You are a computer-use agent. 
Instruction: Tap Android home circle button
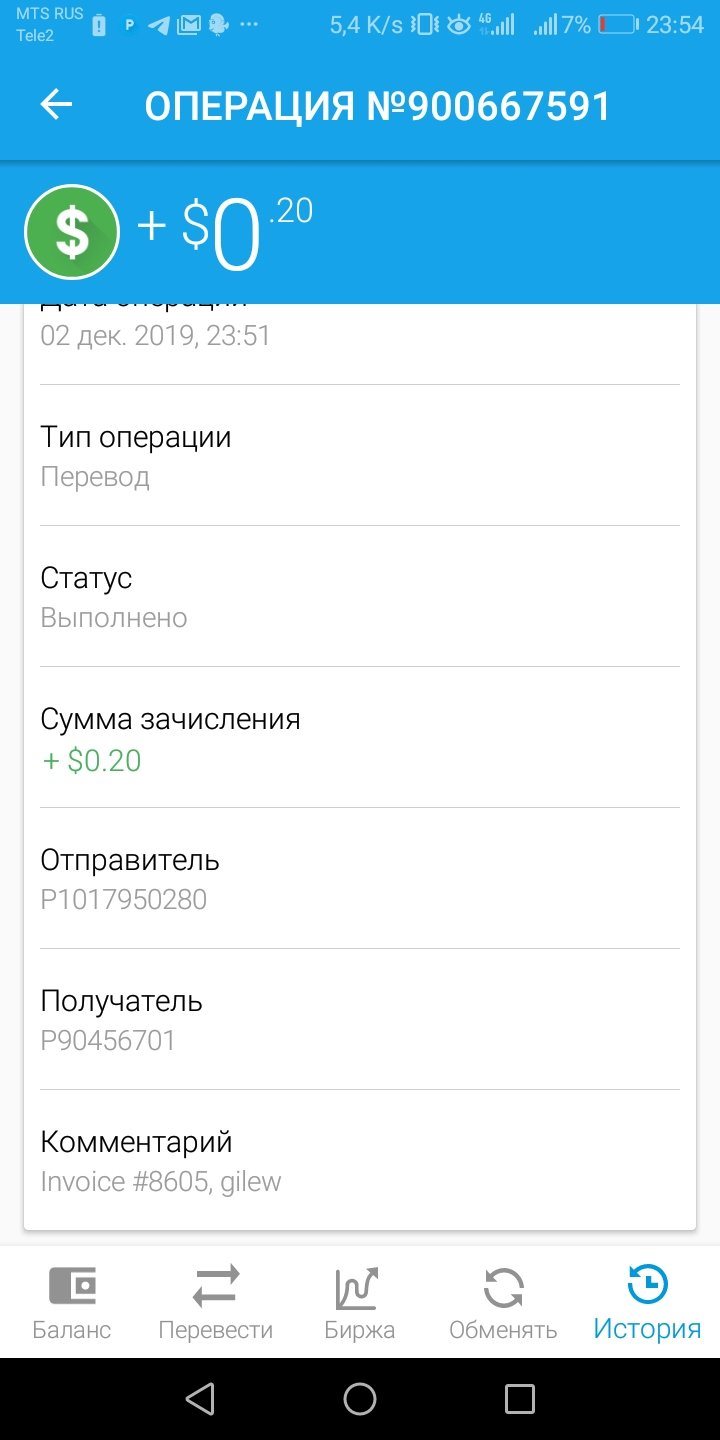[x=360, y=1399]
